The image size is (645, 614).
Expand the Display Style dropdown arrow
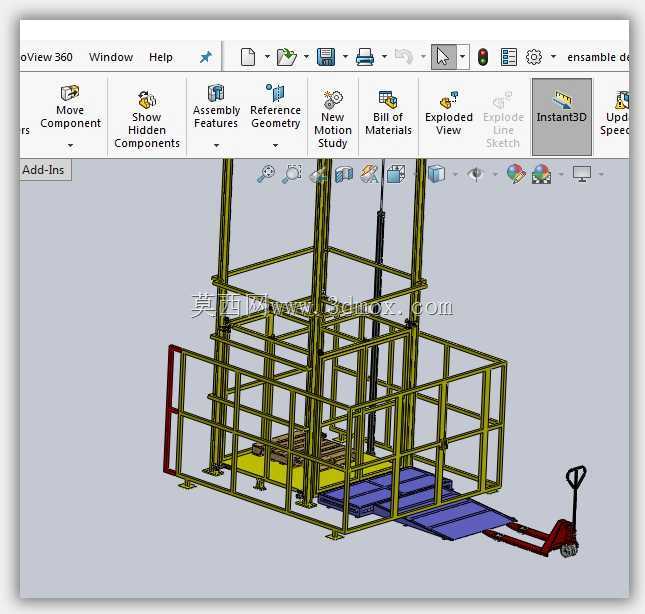coord(455,174)
